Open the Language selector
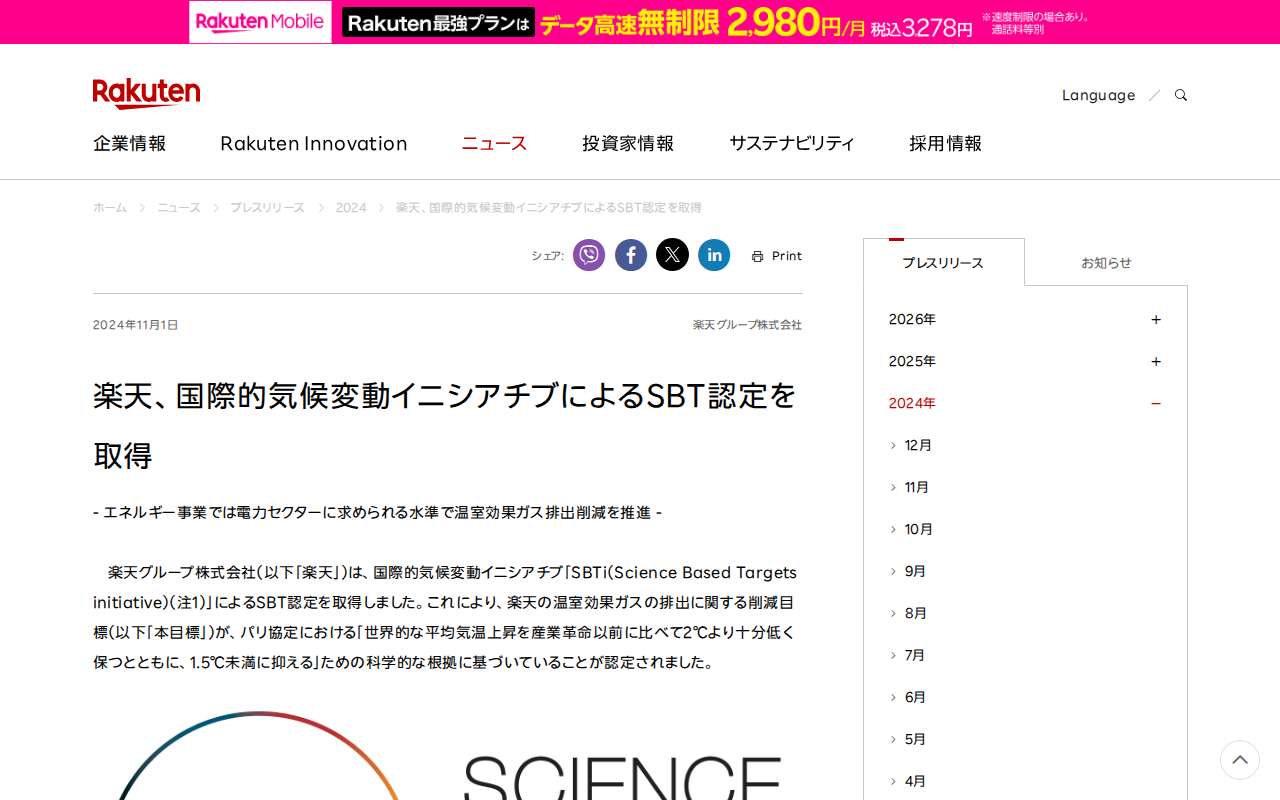1280x800 pixels. tap(1098, 94)
